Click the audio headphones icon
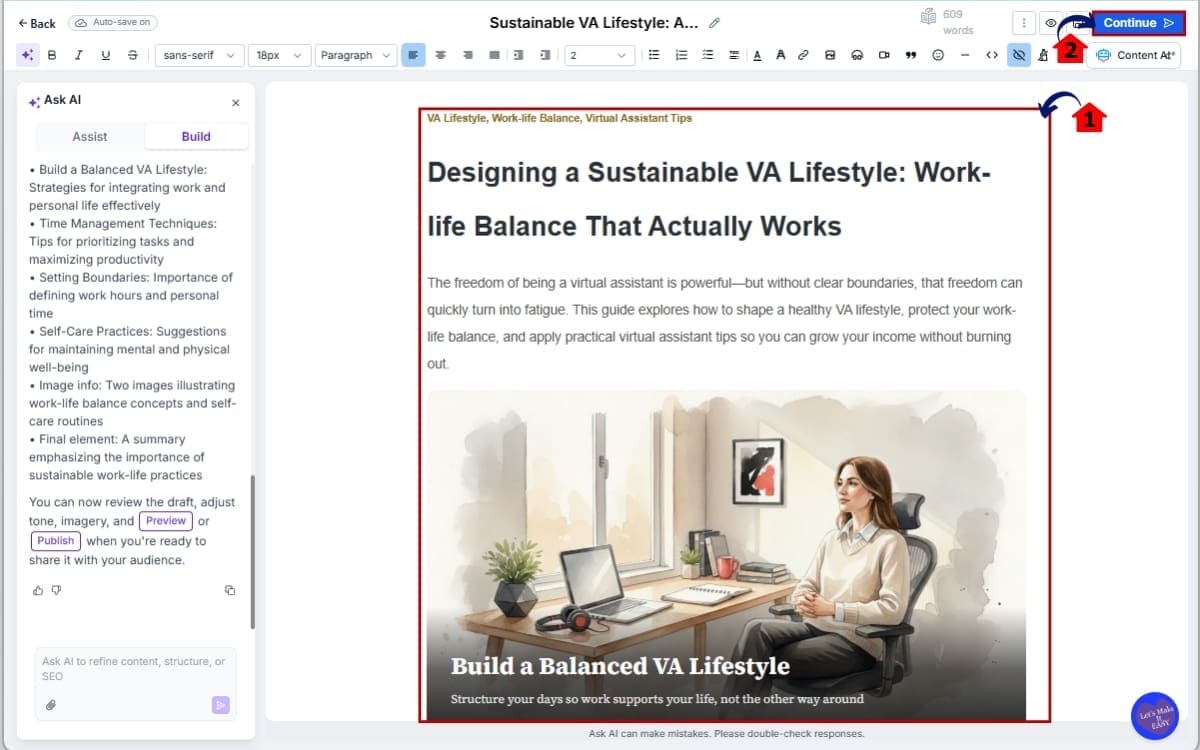Image resolution: width=1200 pixels, height=750 pixels. click(x=857, y=55)
